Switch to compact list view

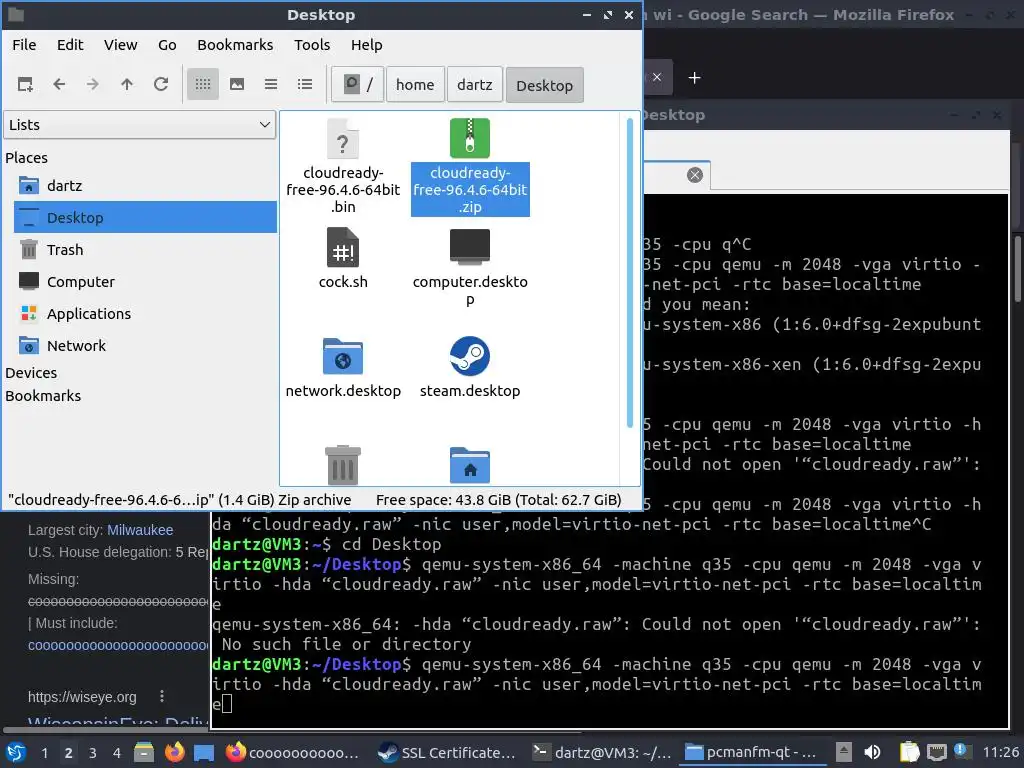[x=271, y=84]
